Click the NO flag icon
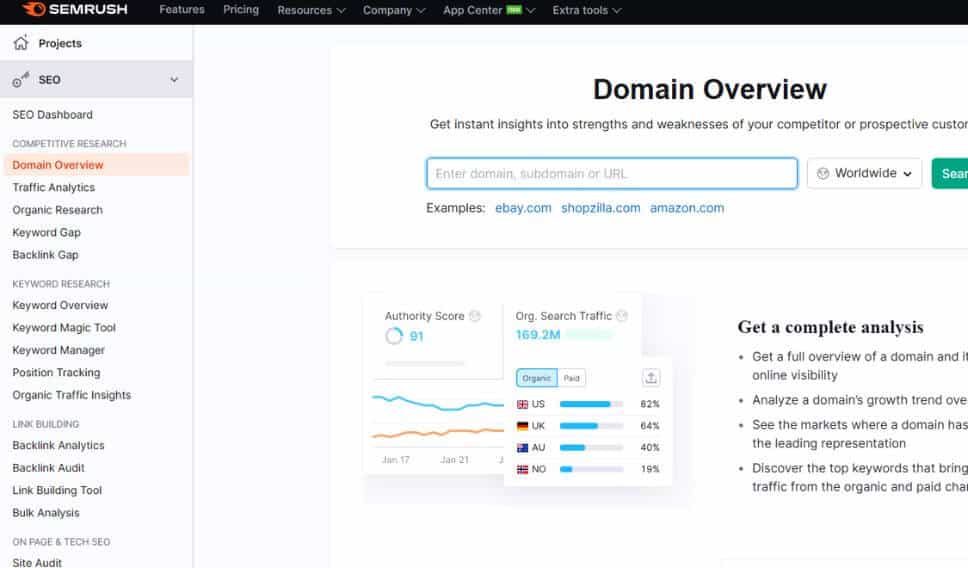Viewport: 968px width, 568px height. [x=522, y=469]
